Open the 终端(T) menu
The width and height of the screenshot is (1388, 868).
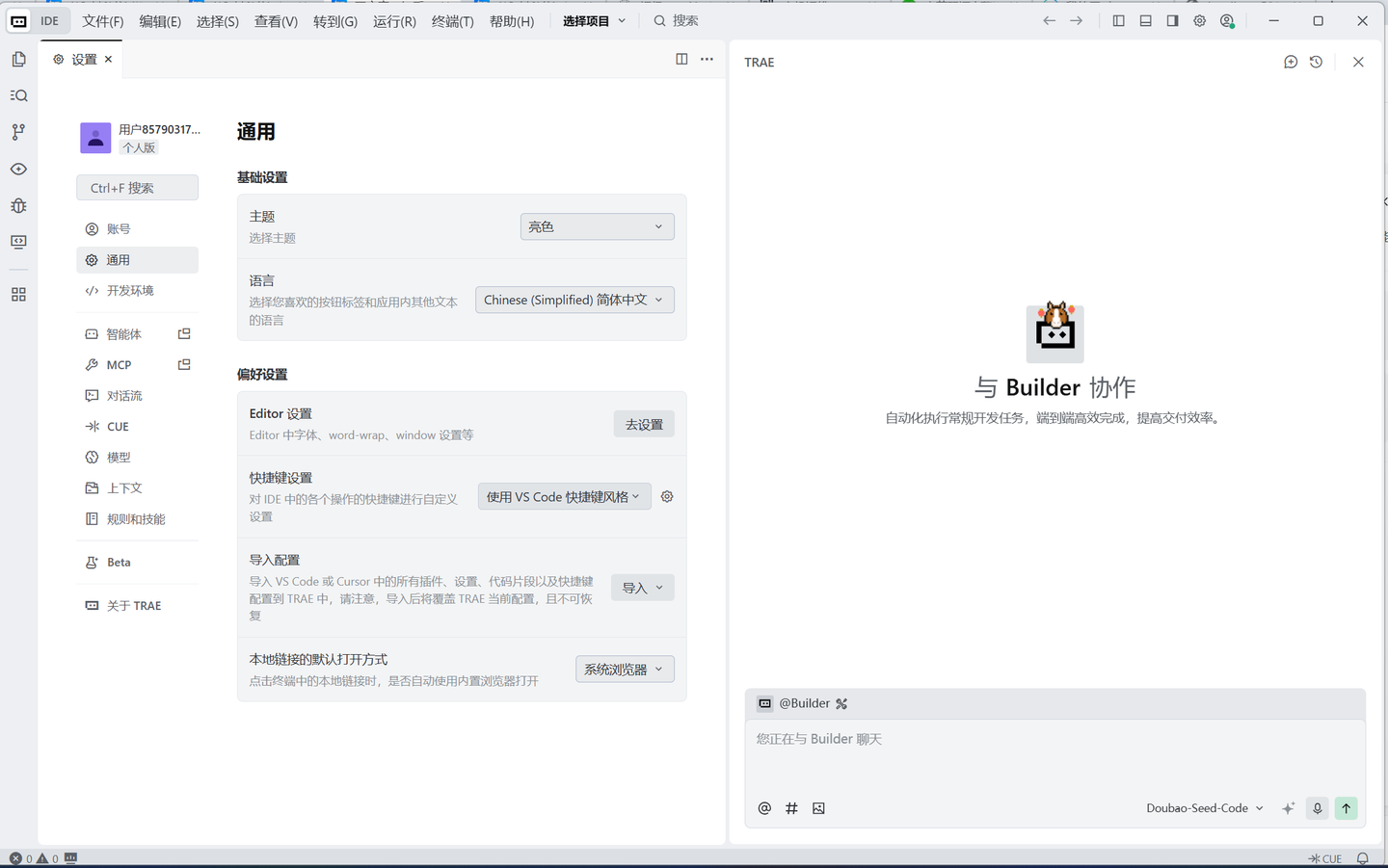click(x=452, y=20)
